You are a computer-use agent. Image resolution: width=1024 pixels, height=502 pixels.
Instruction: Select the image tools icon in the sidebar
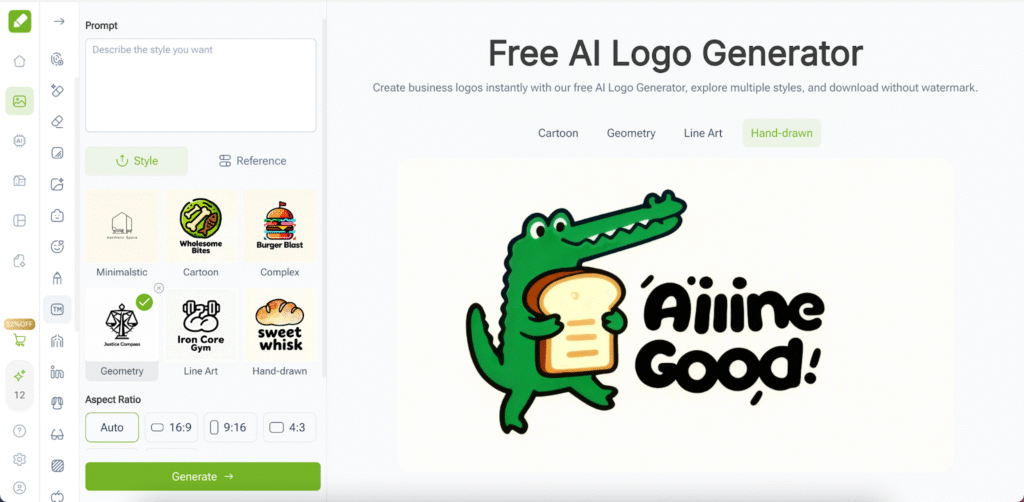20,101
